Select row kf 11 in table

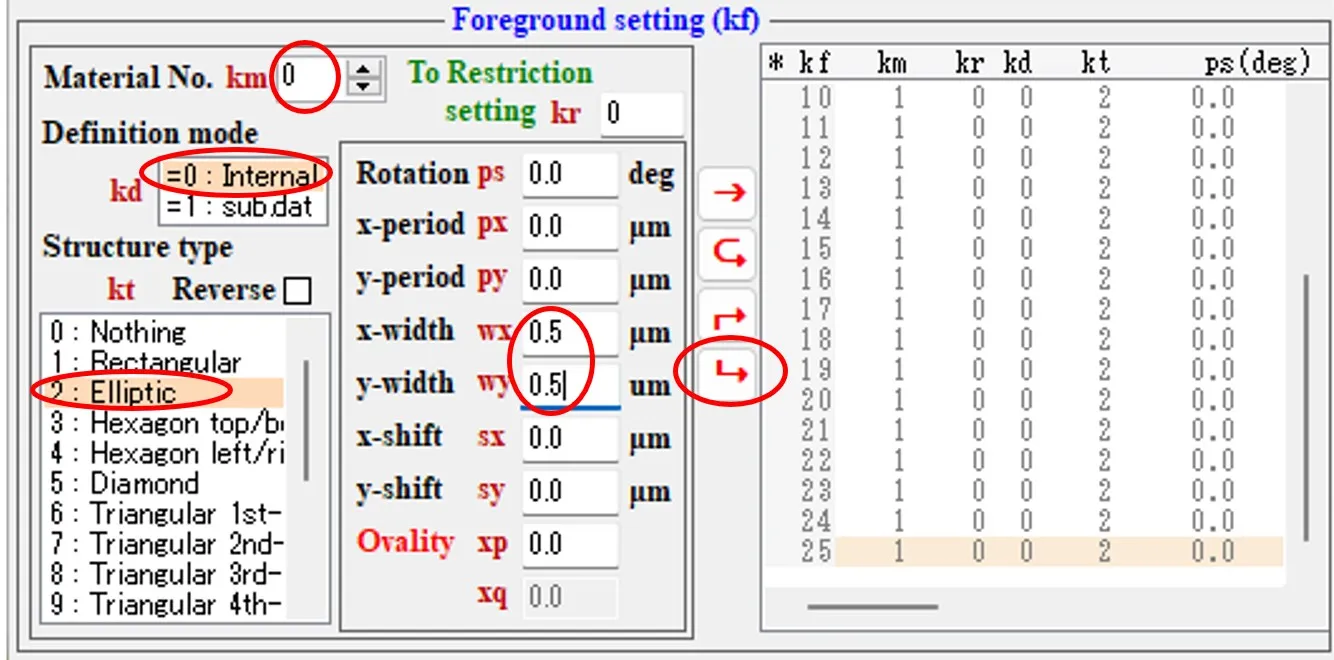pyautogui.click(x=1025, y=128)
